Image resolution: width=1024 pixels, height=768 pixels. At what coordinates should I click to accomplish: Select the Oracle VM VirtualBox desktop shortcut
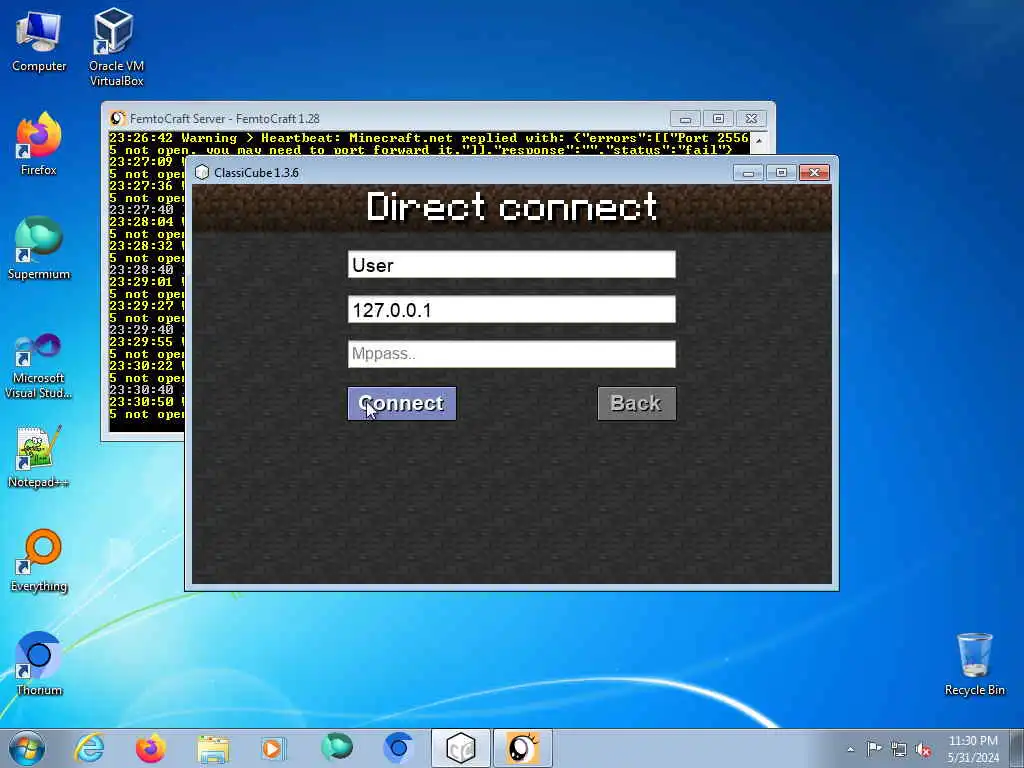click(116, 47)
